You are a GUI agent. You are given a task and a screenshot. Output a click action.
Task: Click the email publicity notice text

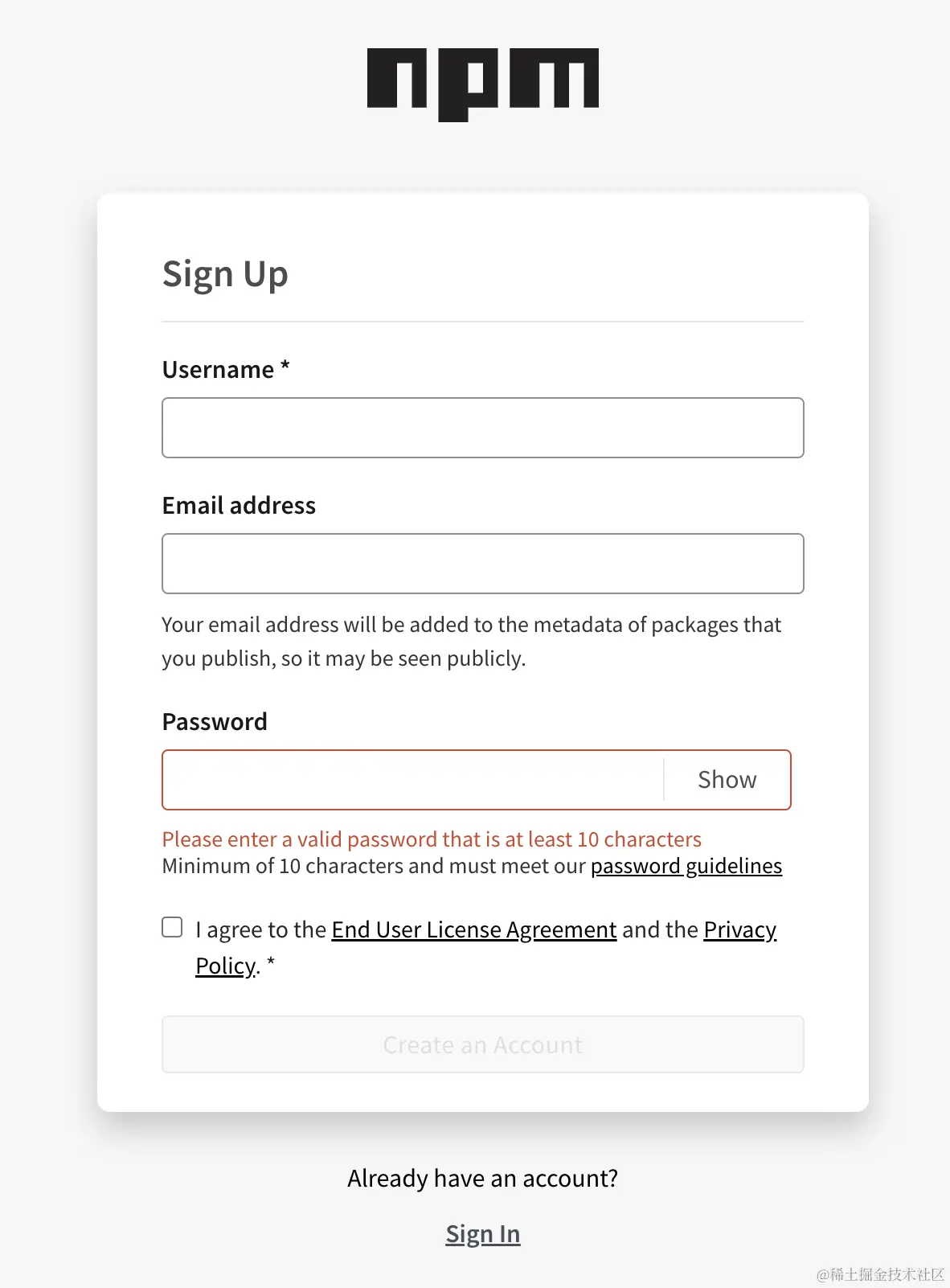point(471,642)
